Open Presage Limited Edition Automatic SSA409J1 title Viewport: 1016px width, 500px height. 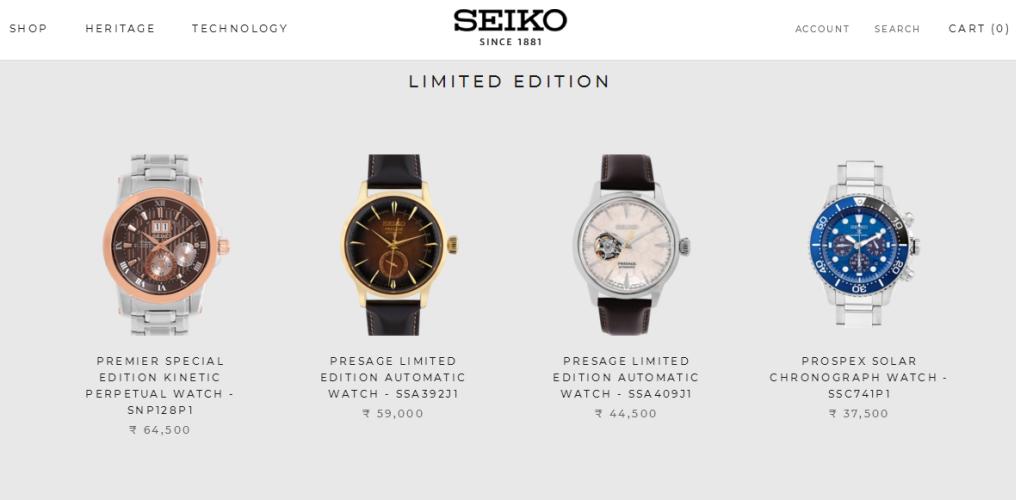pyautogui.click(x=626, y=377)
